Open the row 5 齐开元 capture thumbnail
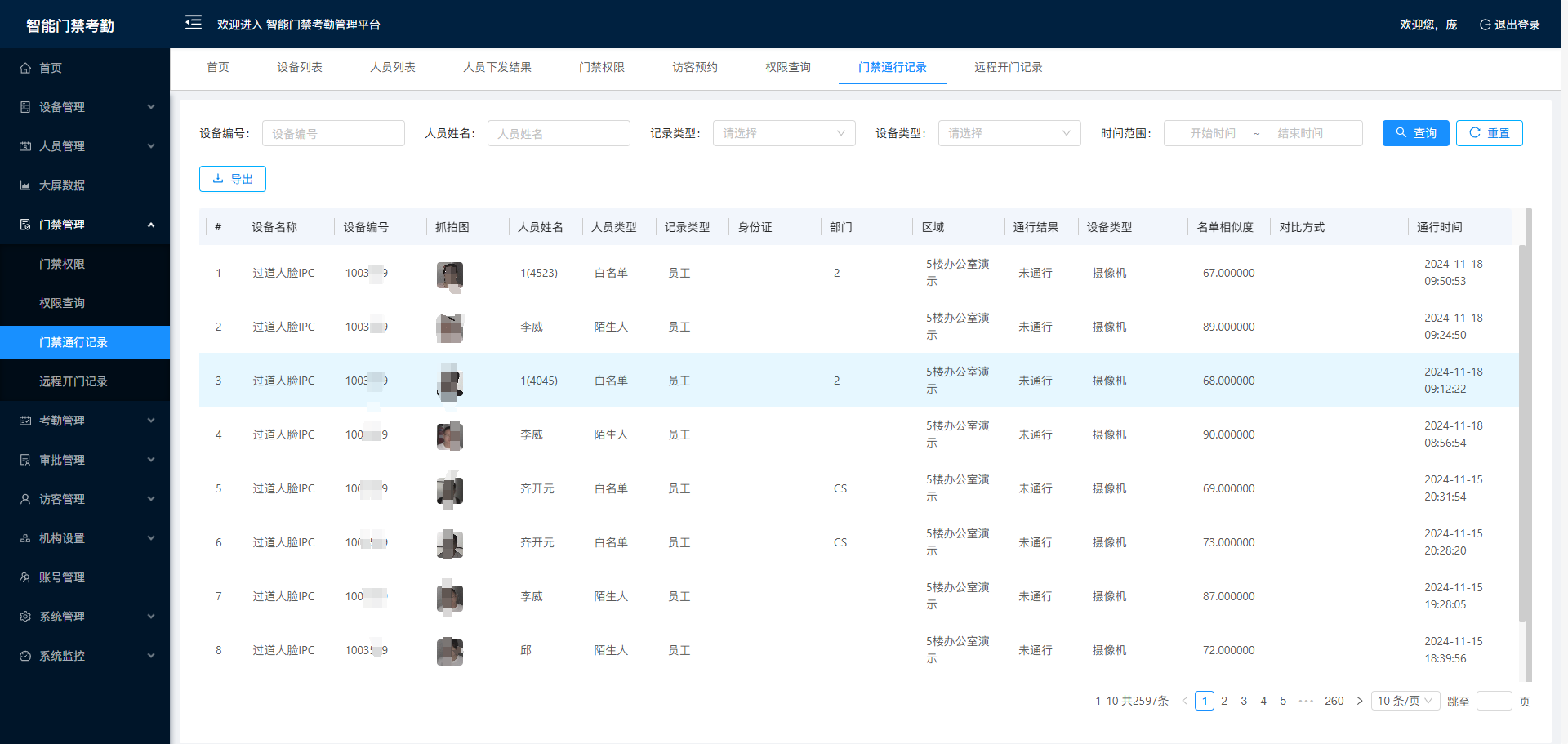This screenshot has height=744, width=1568. point(450,491)
